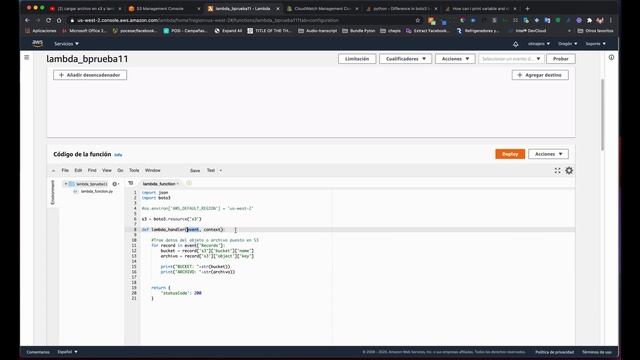Open the Soporte dropdown
Image resolution: width=640 pixels, height=360 pixels.
pyautogui.click(x=596, y=44)
